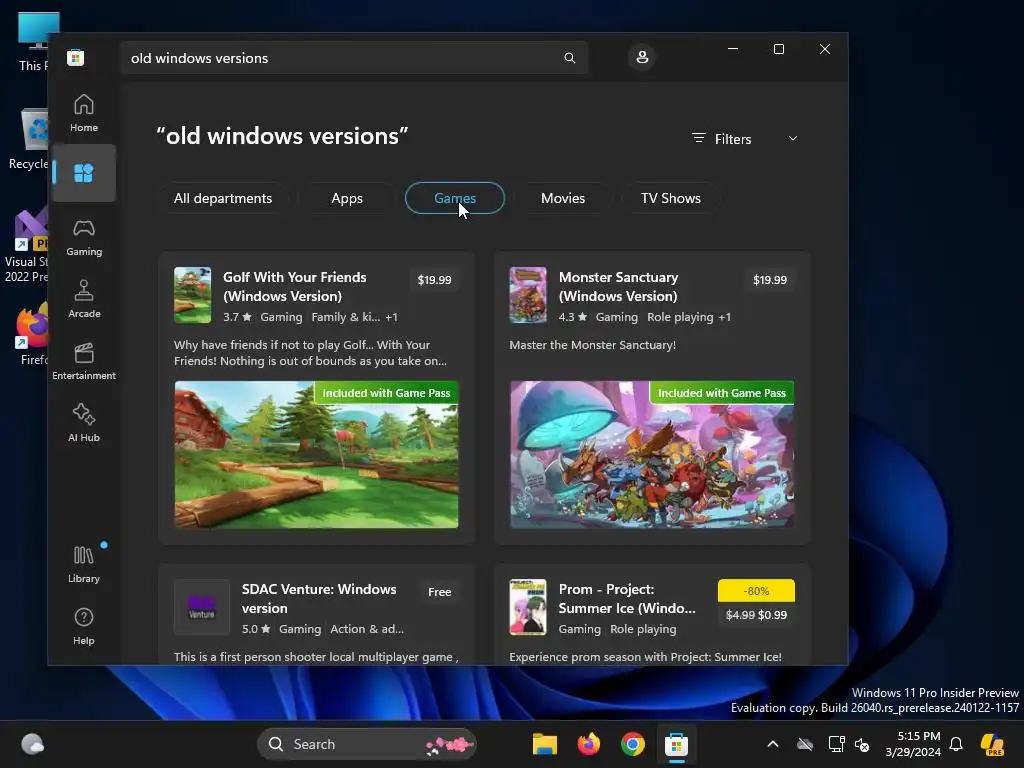
Task: Click "Role playing" tag on Monster Sanctuary
Action: [x=680, y=317]
